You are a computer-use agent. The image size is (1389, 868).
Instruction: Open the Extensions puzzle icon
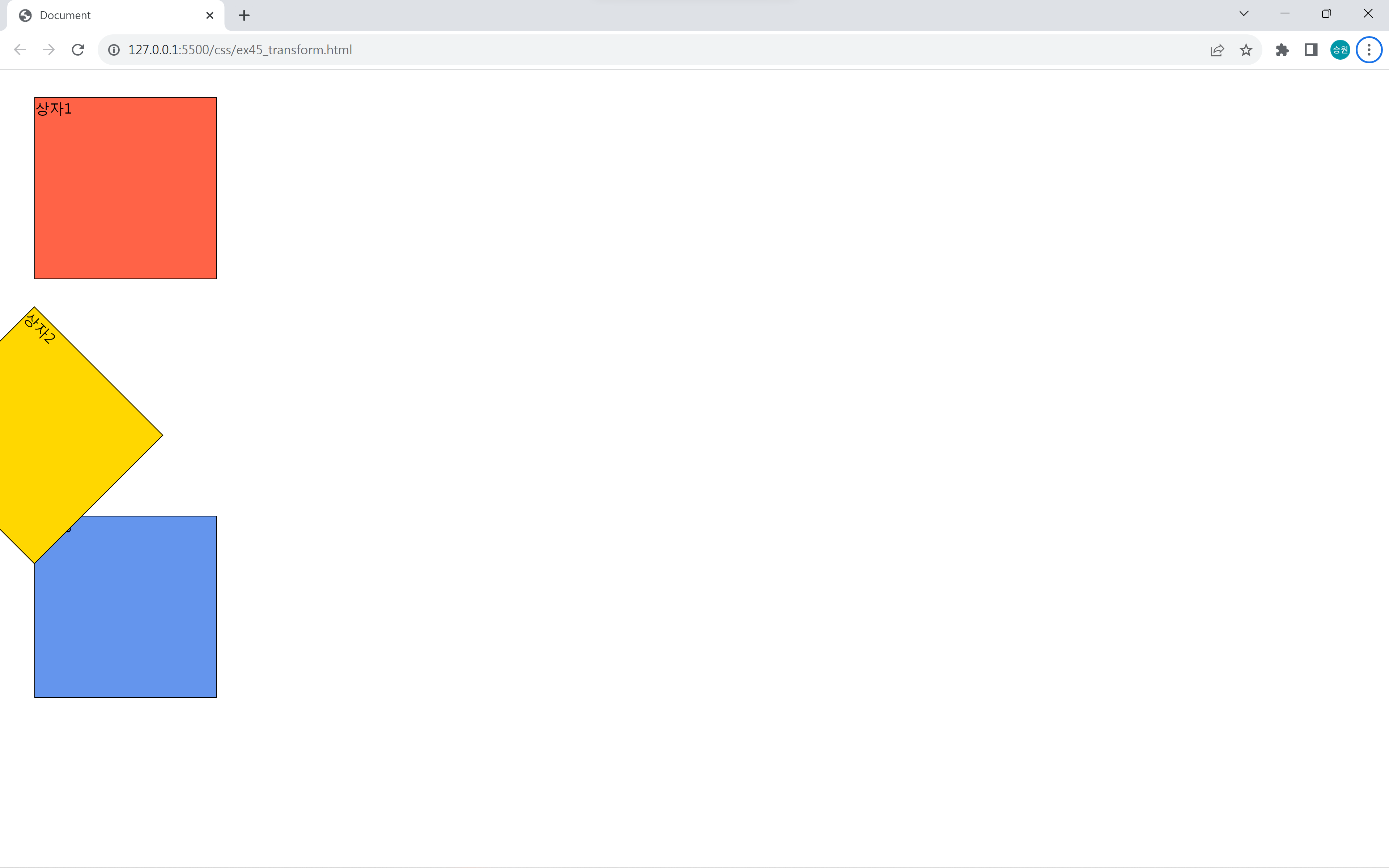click(x=1282, y=50)
